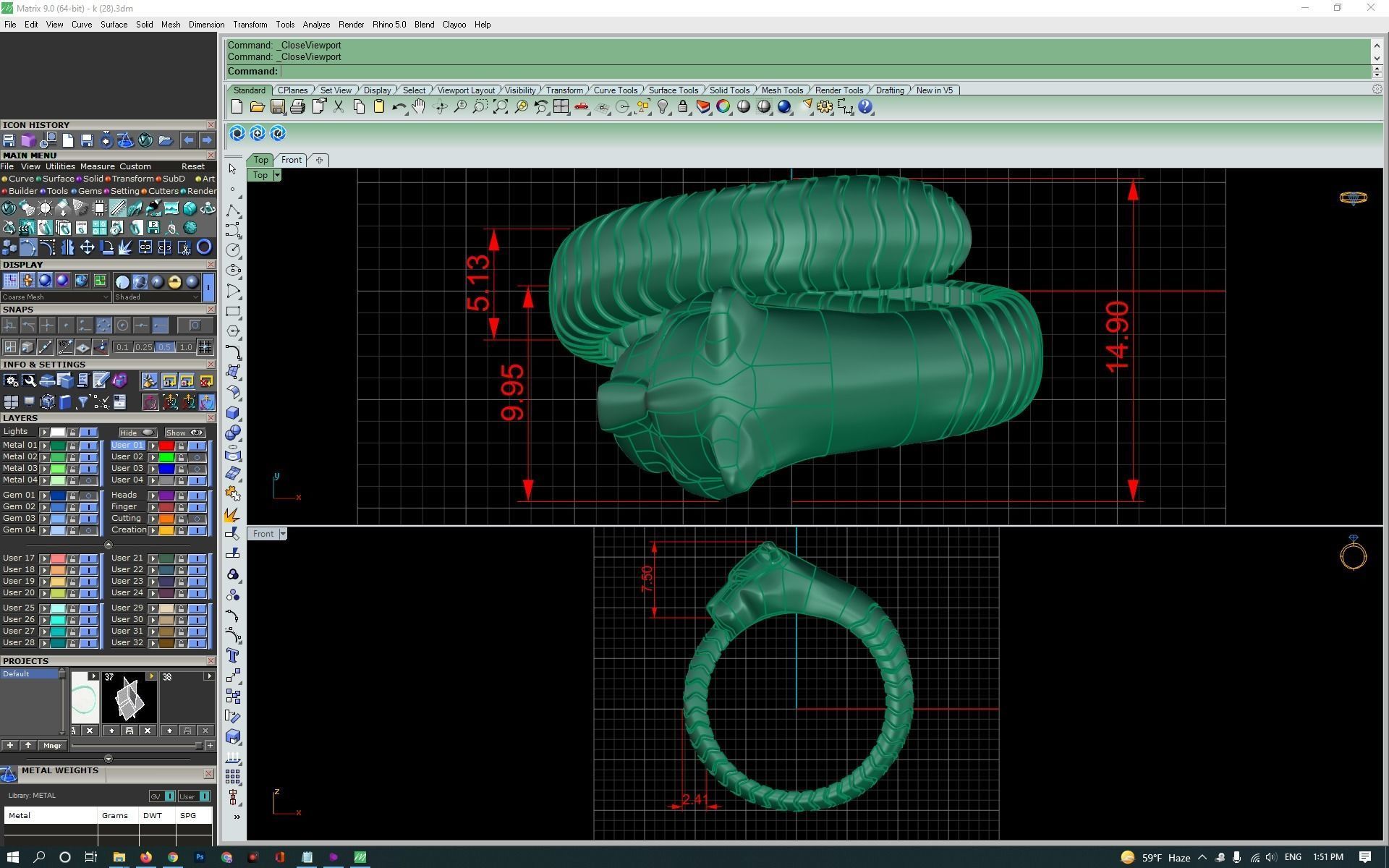Click the orange Cutting layer color swatch

(x=166, y=519)
